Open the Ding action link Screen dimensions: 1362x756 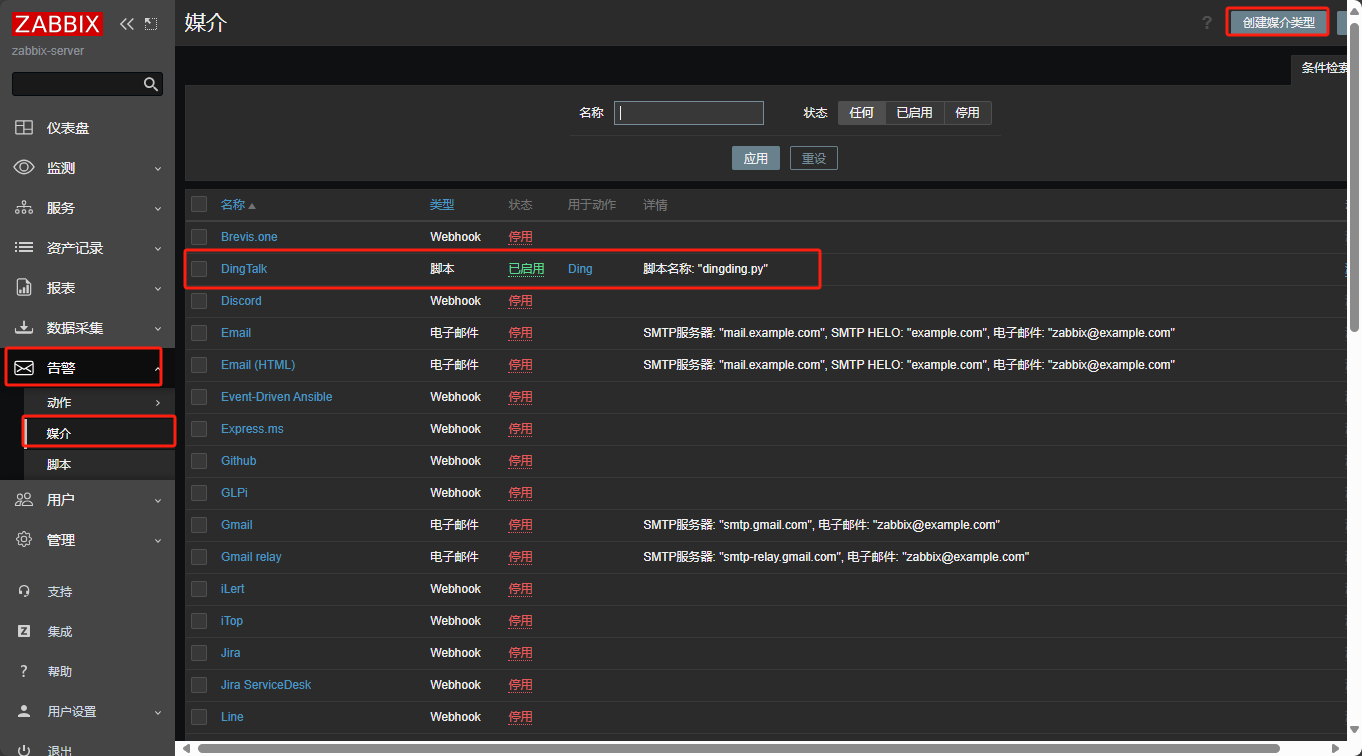580,269
